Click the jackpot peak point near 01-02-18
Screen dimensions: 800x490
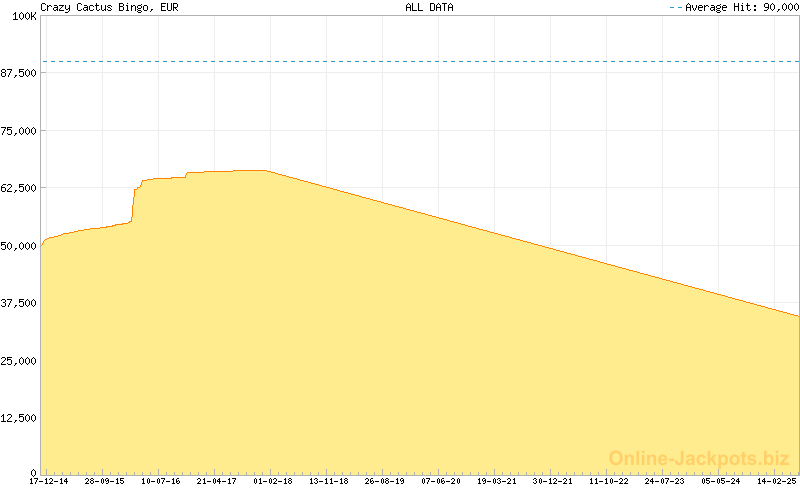click(x=266, y=171)
